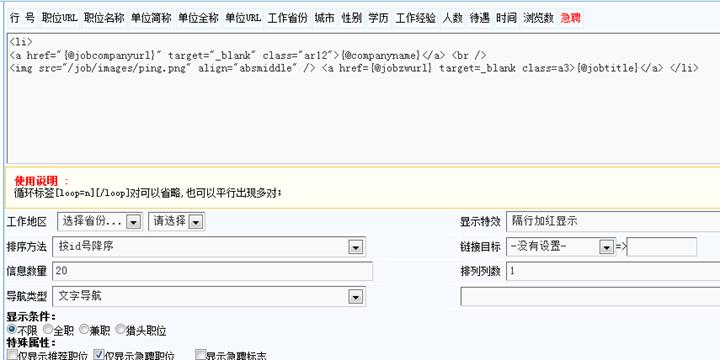
Task: Insert the 人数 tag
Action: (x=452, y=18)
